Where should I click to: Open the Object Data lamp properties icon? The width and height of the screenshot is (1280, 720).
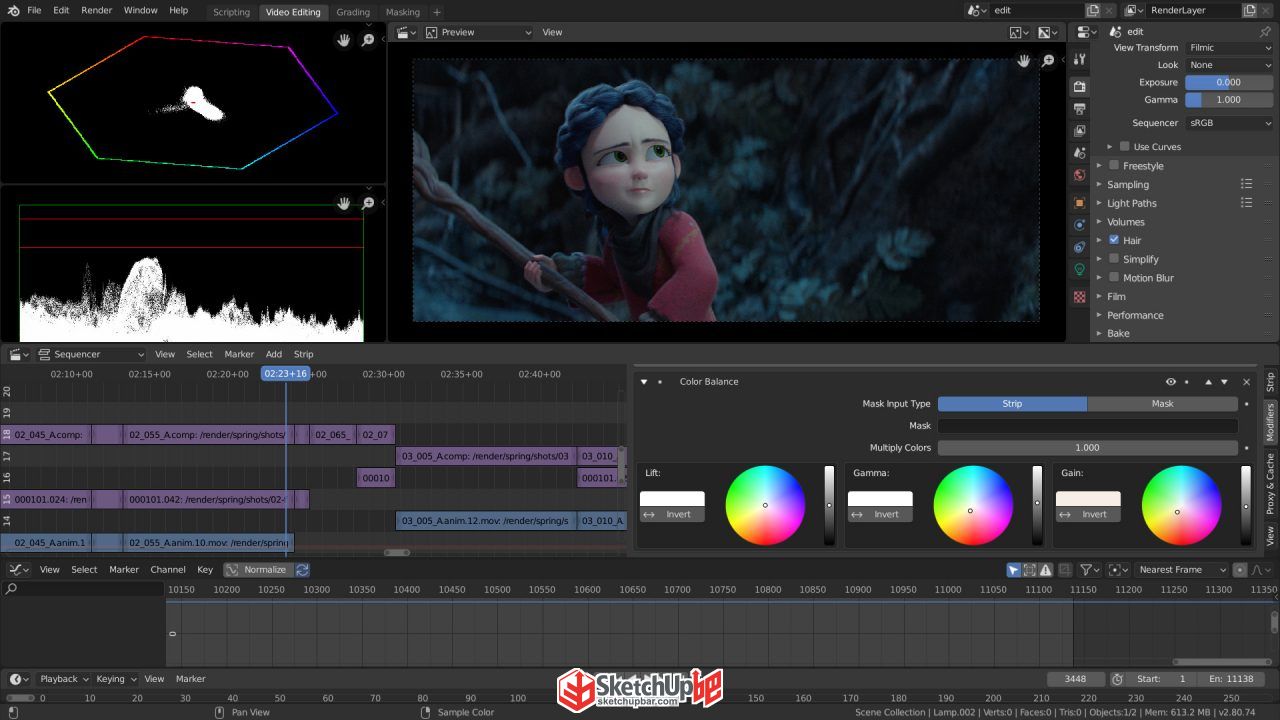[1080, 269]
